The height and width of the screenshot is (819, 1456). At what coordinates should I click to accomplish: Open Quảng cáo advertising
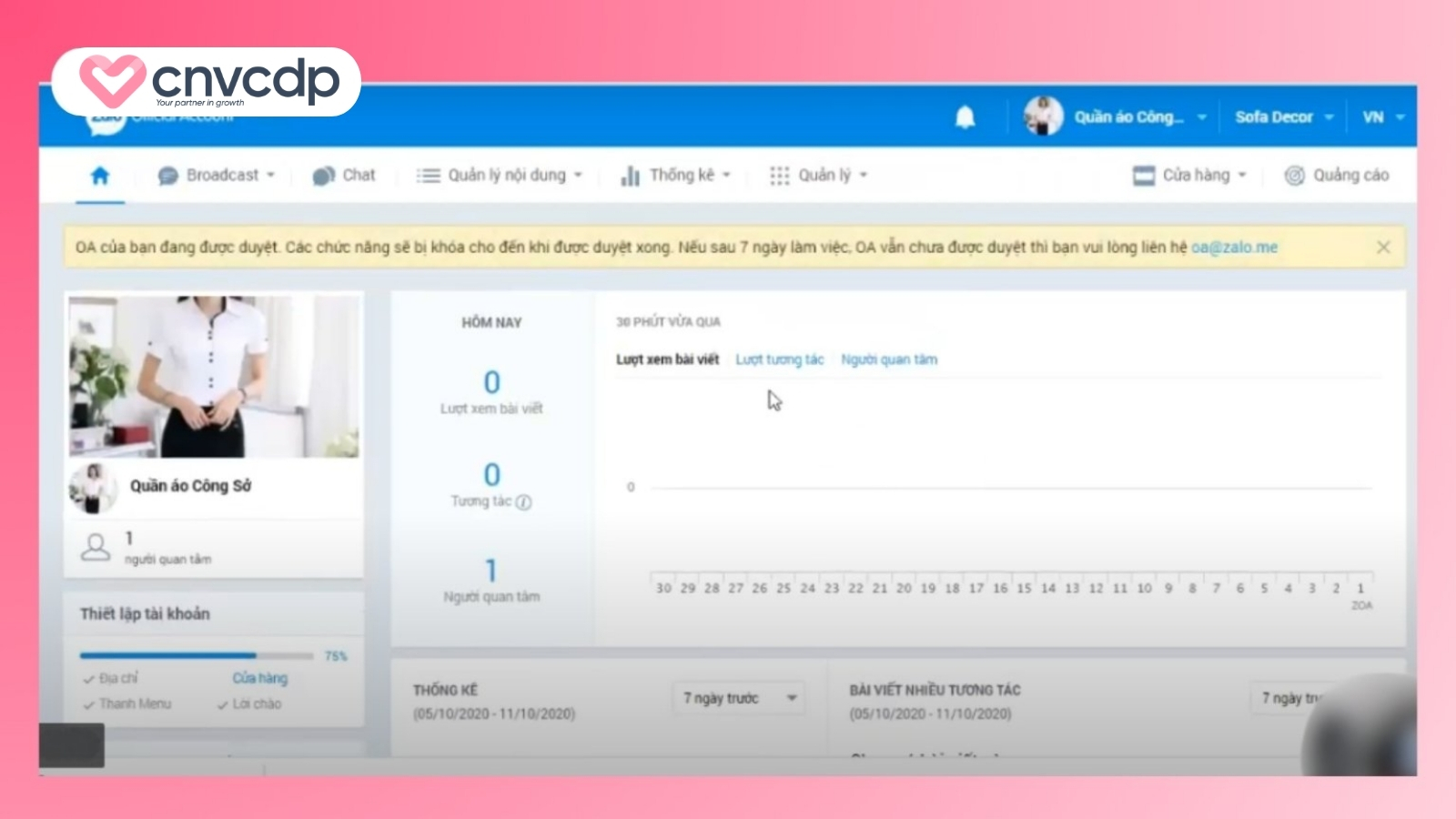coord(1337,176)
